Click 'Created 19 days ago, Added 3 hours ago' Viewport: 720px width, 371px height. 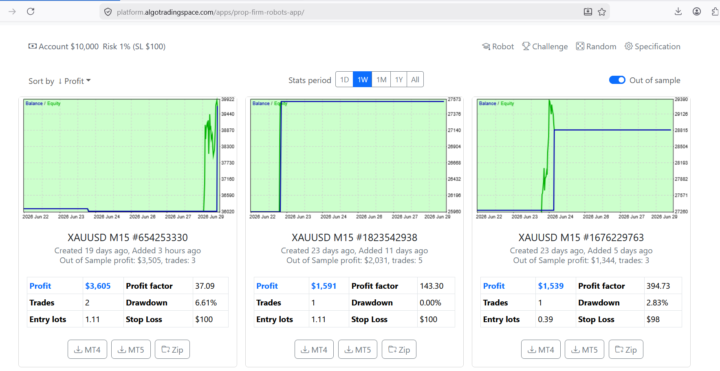coord(128,251)
